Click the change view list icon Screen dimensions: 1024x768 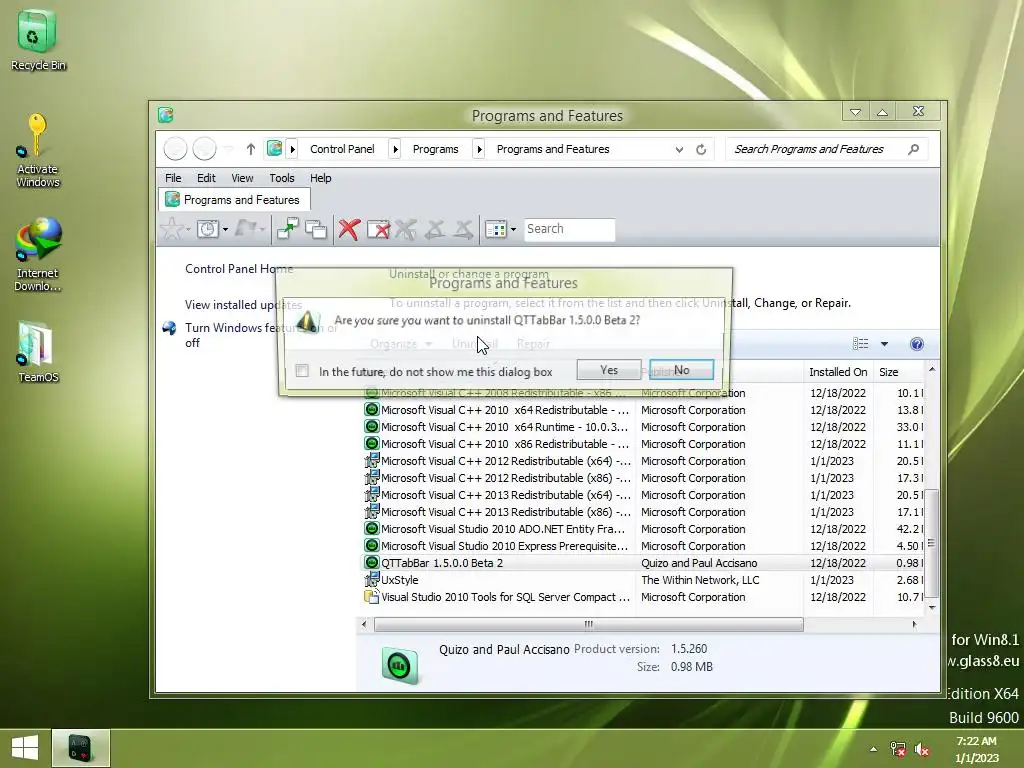click(861, 344)
